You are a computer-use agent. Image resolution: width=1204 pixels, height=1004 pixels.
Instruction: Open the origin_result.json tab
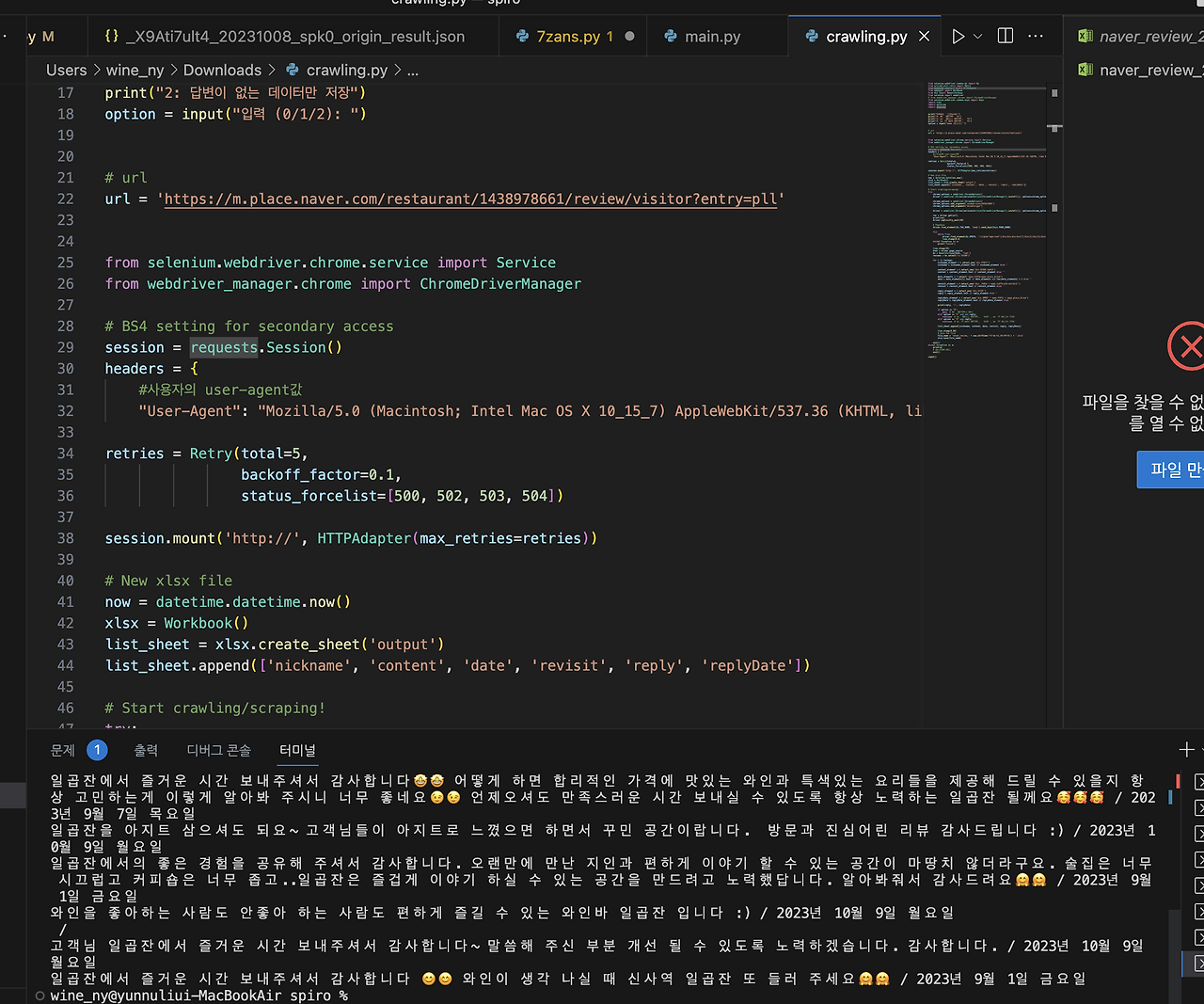pyautogui.click(x=284, y=36)
